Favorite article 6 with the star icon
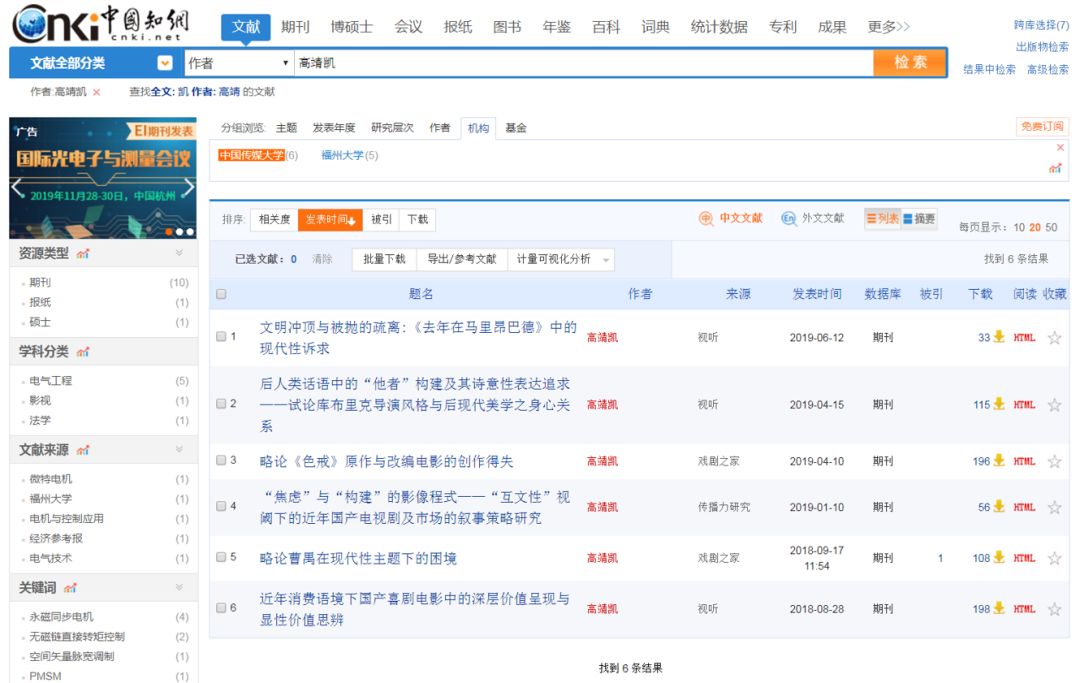This screenshot has width=1080, height=683. 1055,609
